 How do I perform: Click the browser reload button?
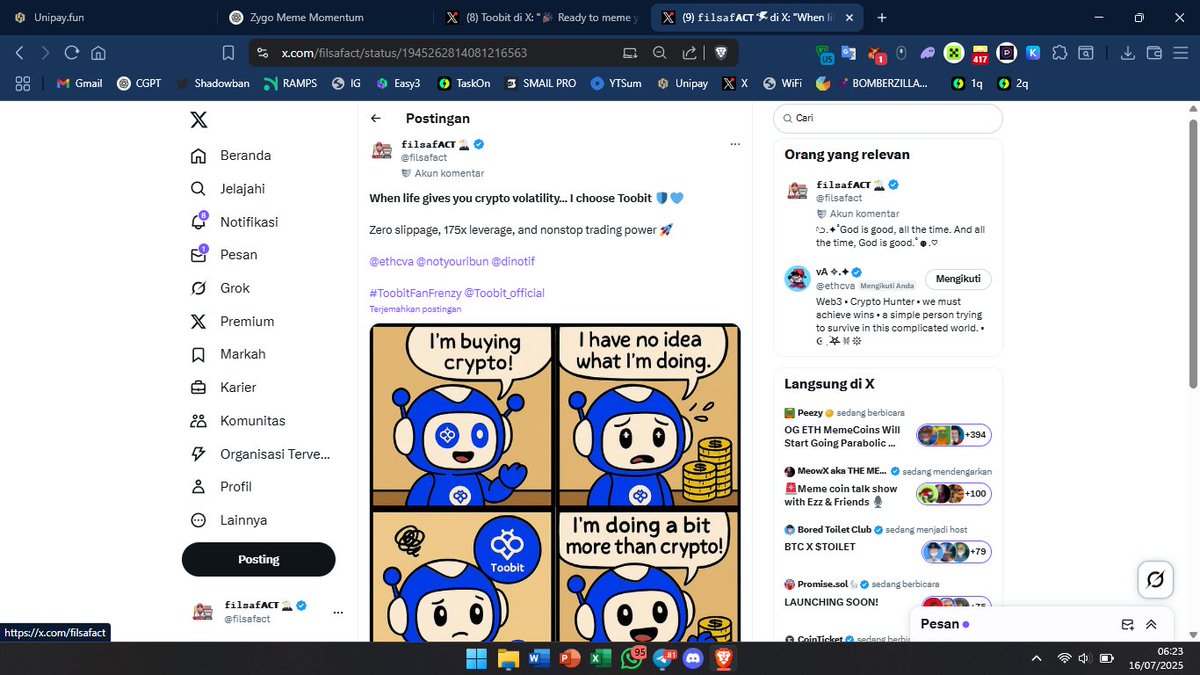pyautogui.click(x=72, y=53)
